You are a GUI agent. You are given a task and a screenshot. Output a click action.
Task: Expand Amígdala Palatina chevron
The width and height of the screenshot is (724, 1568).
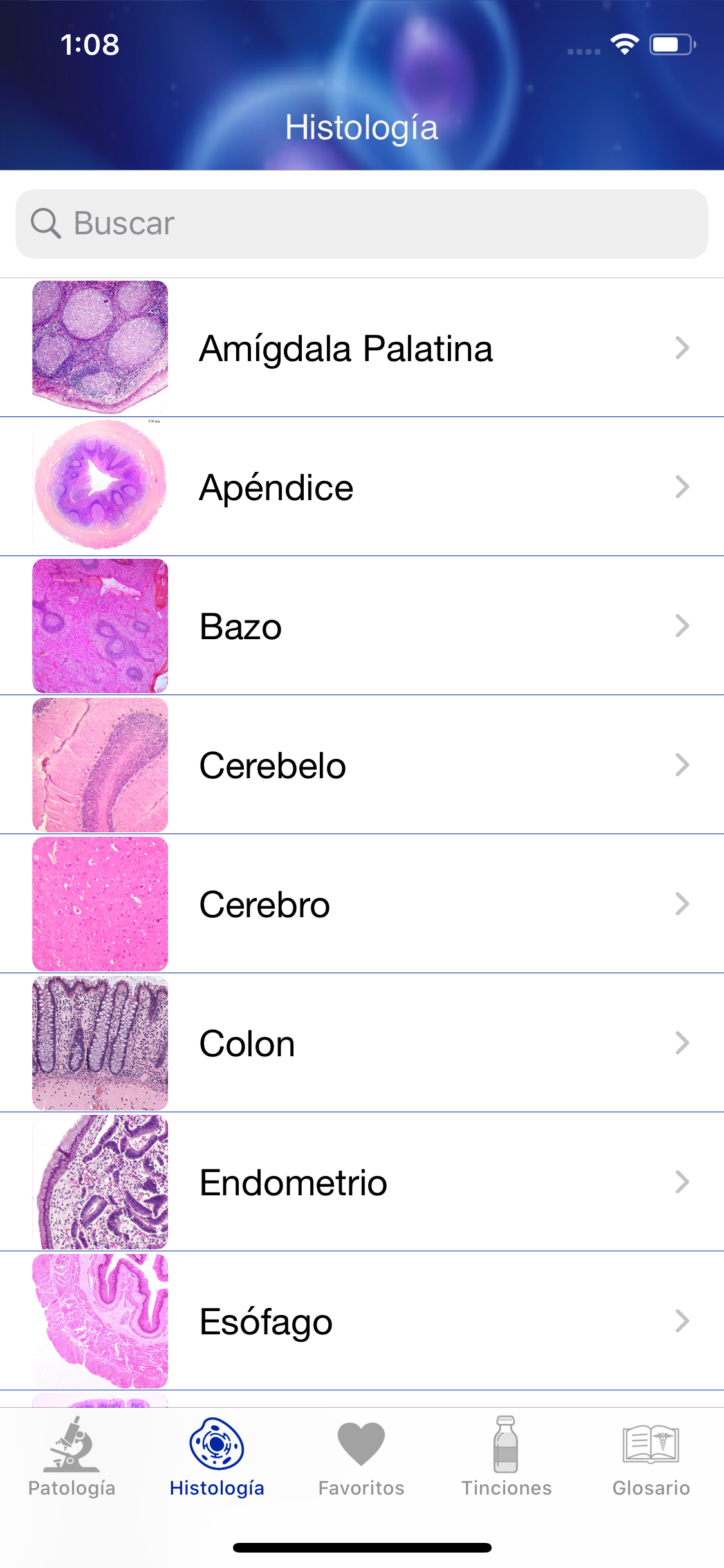(682, 348)
